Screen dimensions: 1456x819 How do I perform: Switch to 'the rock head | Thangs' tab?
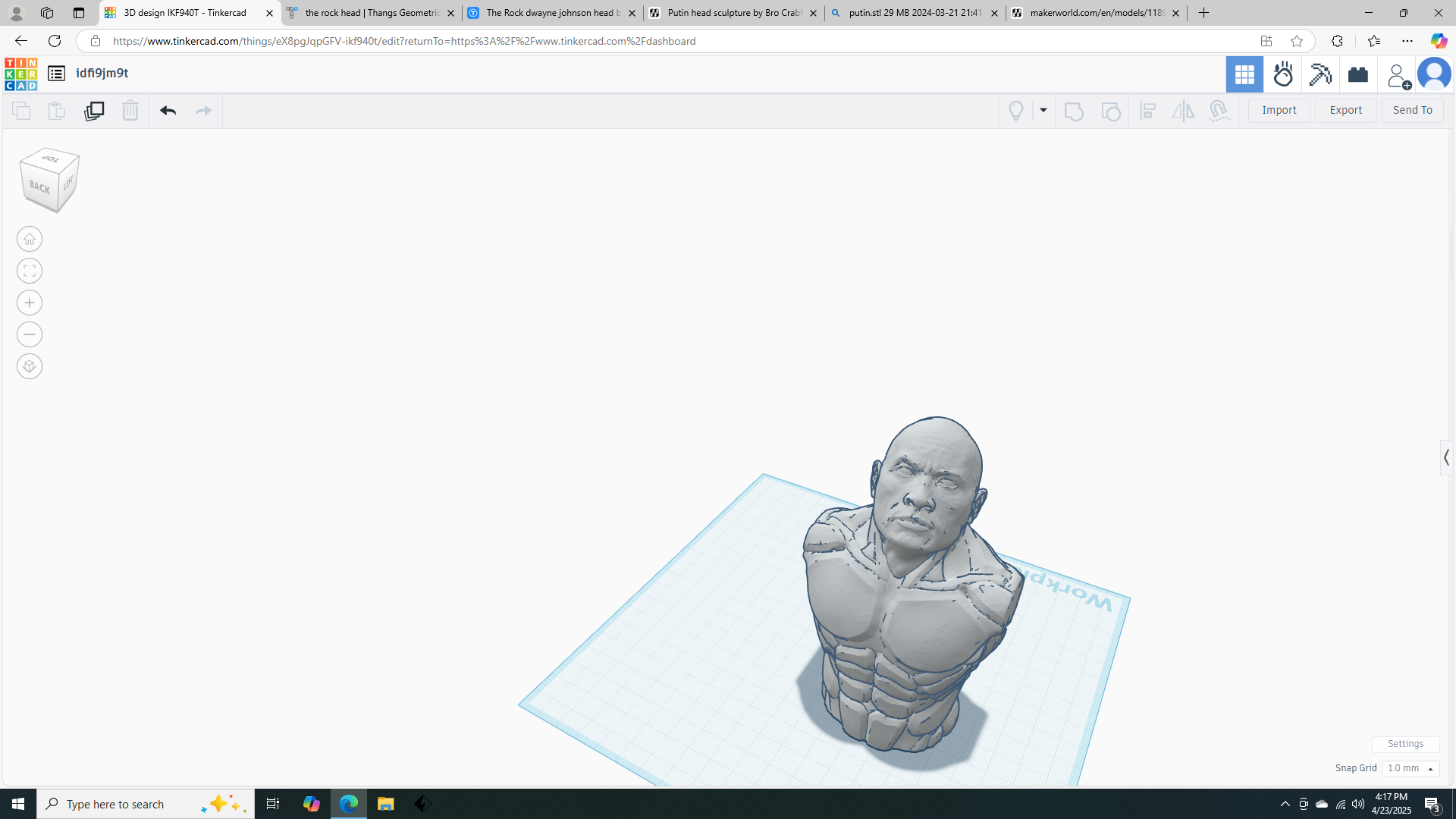(x=372, y=13)
